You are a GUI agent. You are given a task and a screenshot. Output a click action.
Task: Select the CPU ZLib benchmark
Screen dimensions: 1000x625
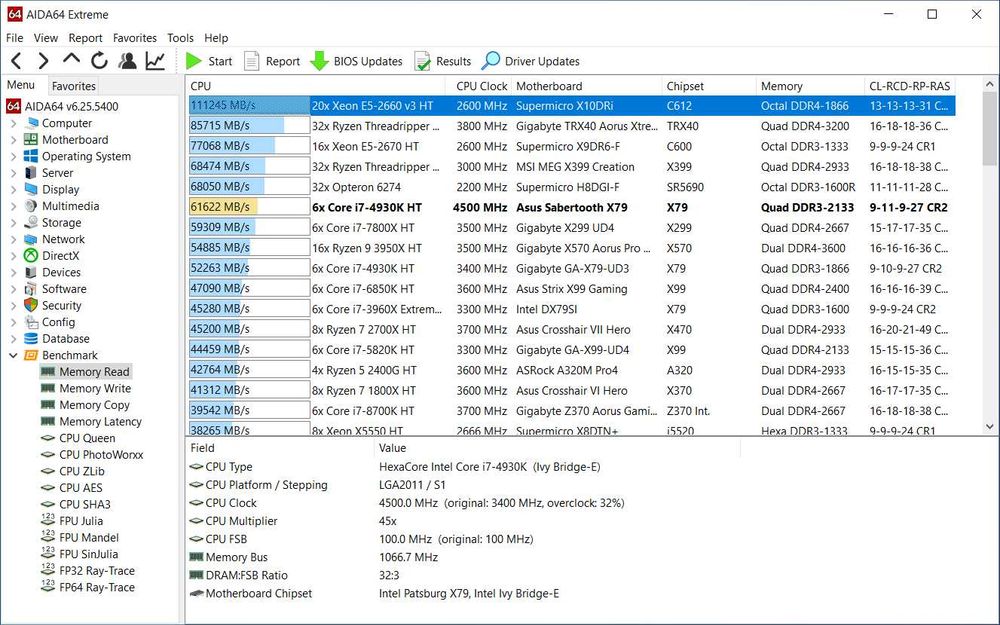(x=72, y=471)
